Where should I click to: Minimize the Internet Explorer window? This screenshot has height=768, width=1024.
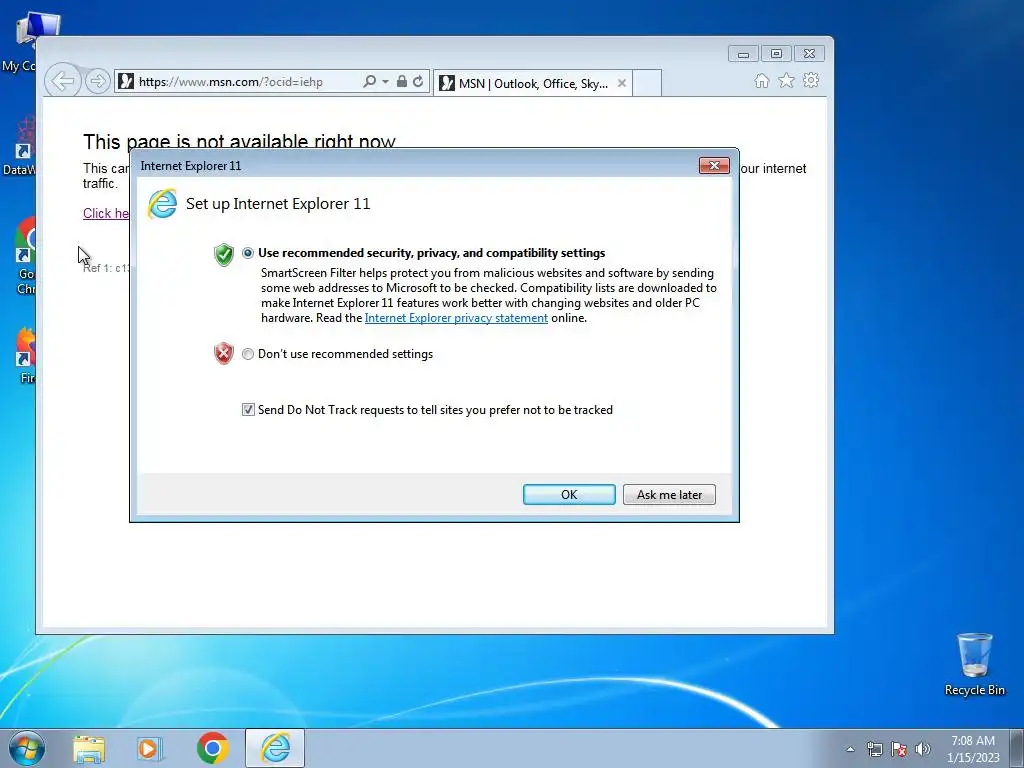coord(743,54)
